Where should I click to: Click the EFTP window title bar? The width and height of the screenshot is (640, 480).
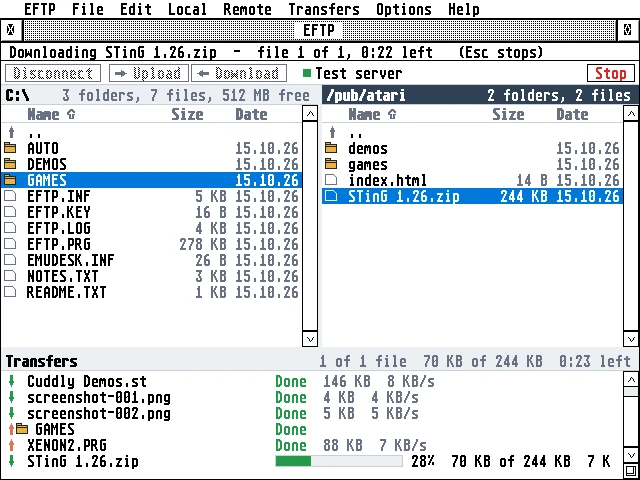point(319,30)
